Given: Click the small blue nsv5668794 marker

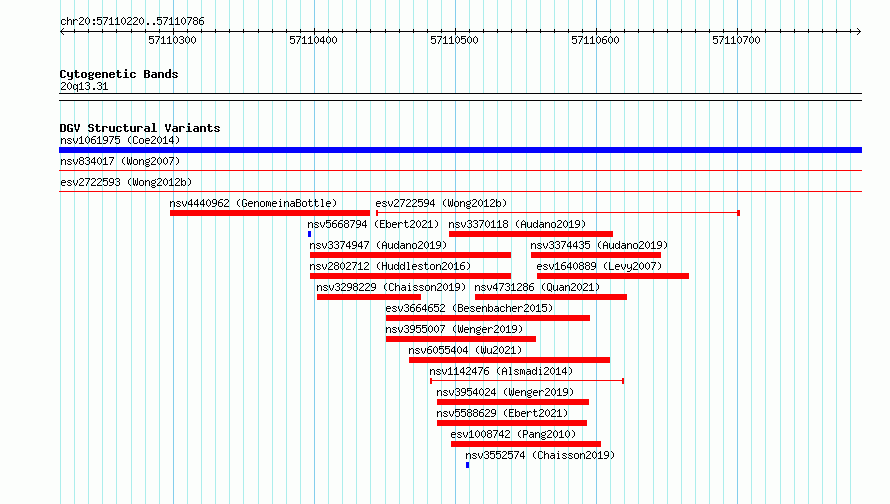Looking at the screenshot, I should [x=309, y=234].
